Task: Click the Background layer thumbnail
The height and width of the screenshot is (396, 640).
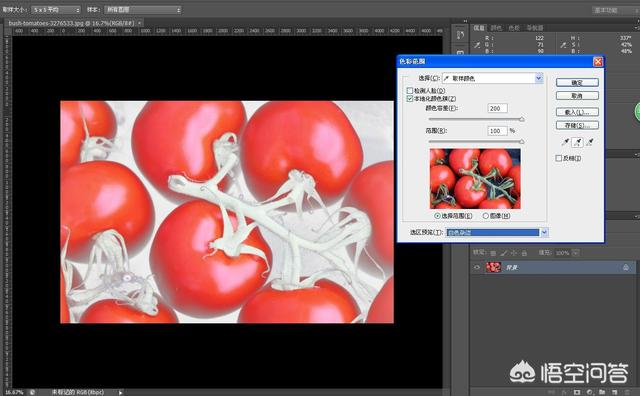Action: 493,267
